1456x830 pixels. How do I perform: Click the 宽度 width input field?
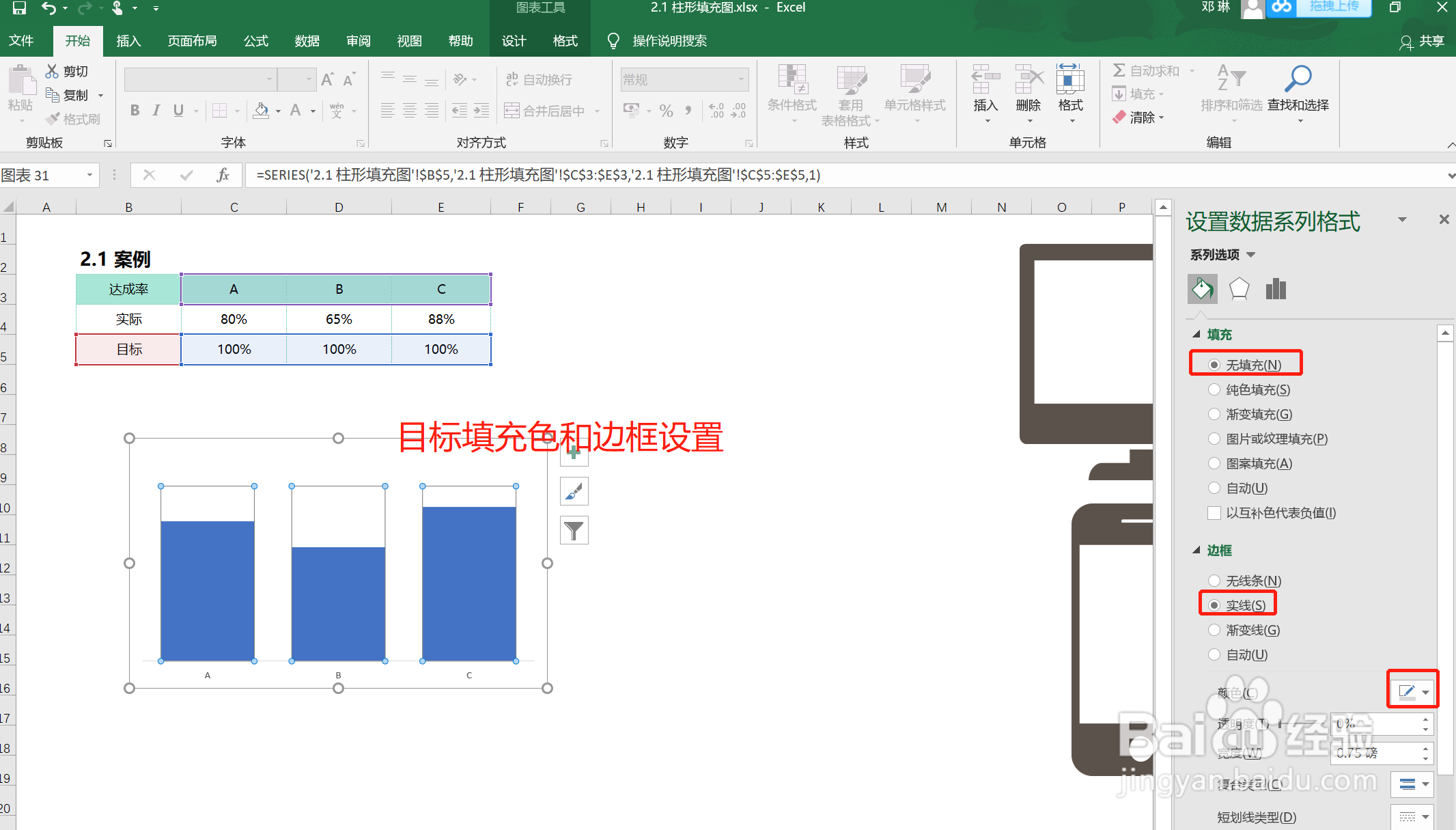(1374, 753)
